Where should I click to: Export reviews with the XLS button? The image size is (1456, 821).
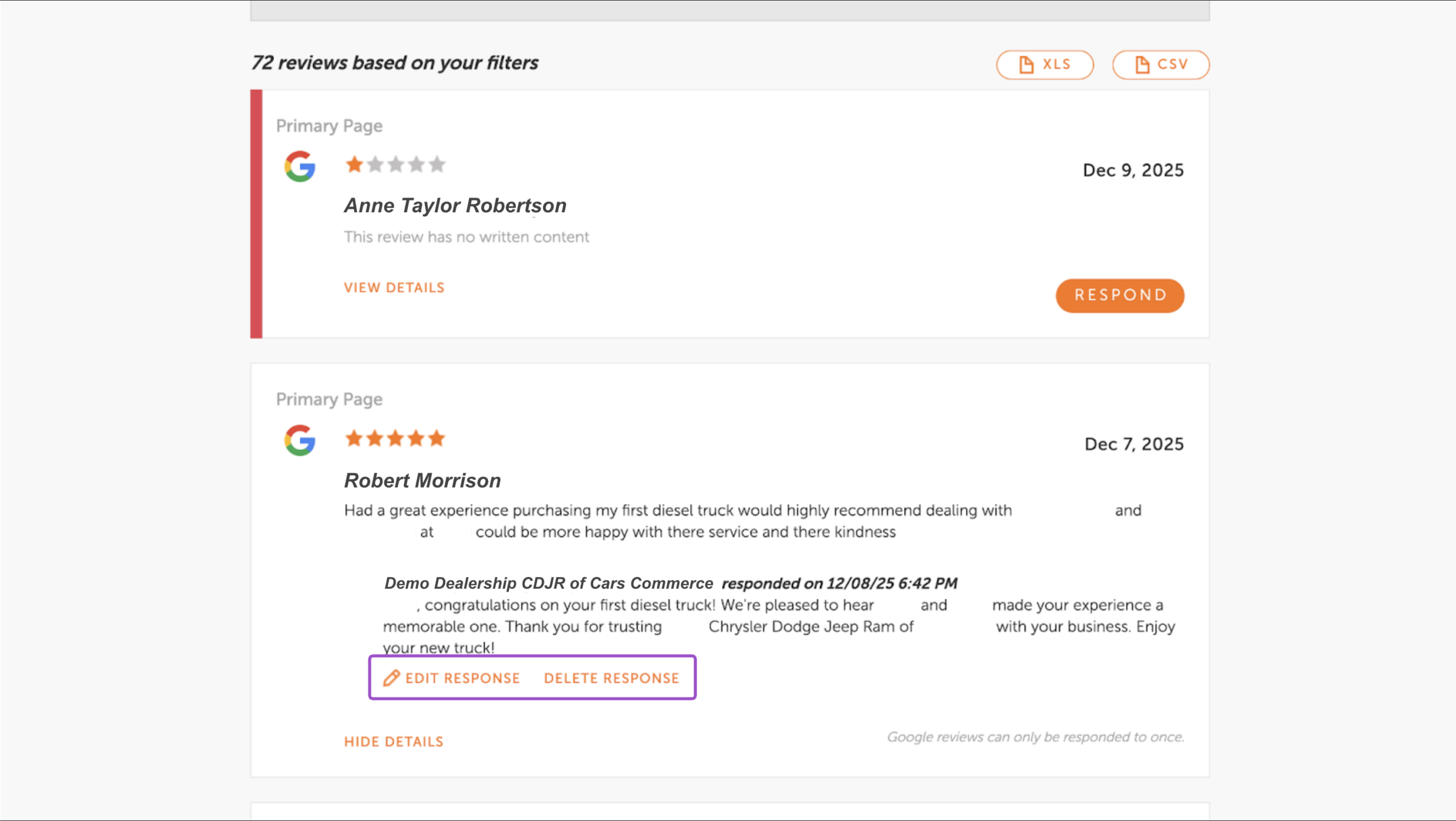[x=1045, y=65]
